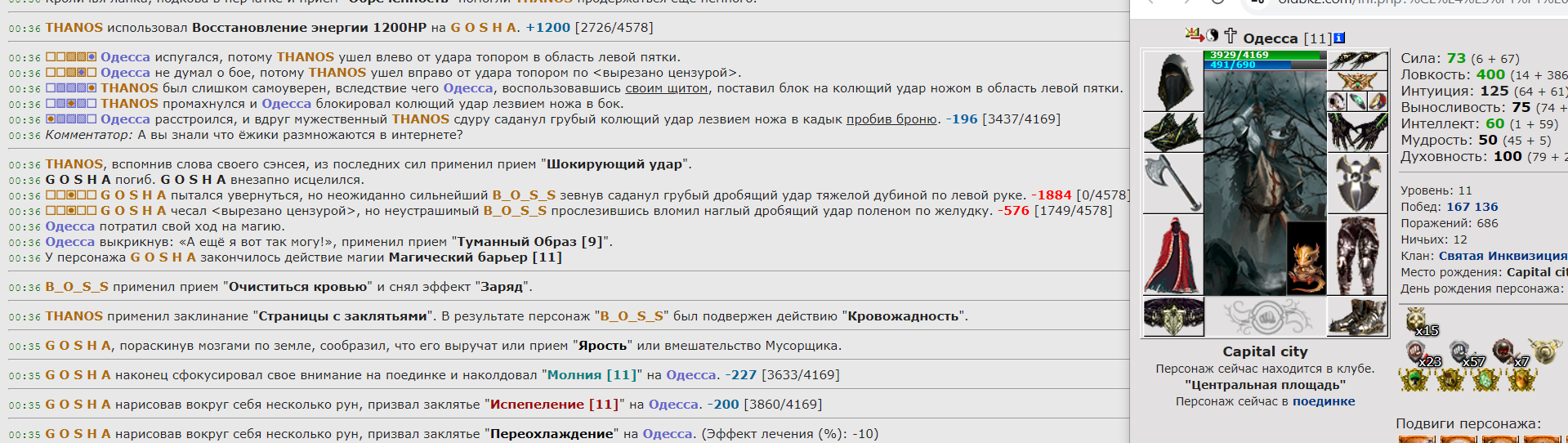The width and height of the screenshot is (1568, 443).
Task: Click the skull medal marked x15
Action: [x=1418, y=320]
